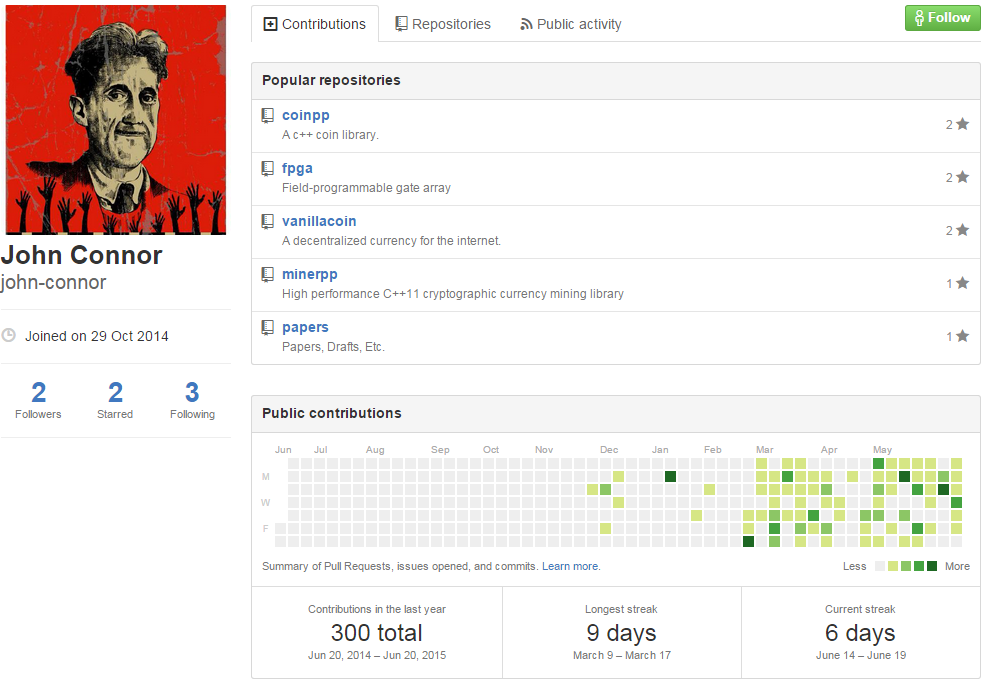Click the green Follow button
This screenshot has height=680, width=993.
(942, 18)
